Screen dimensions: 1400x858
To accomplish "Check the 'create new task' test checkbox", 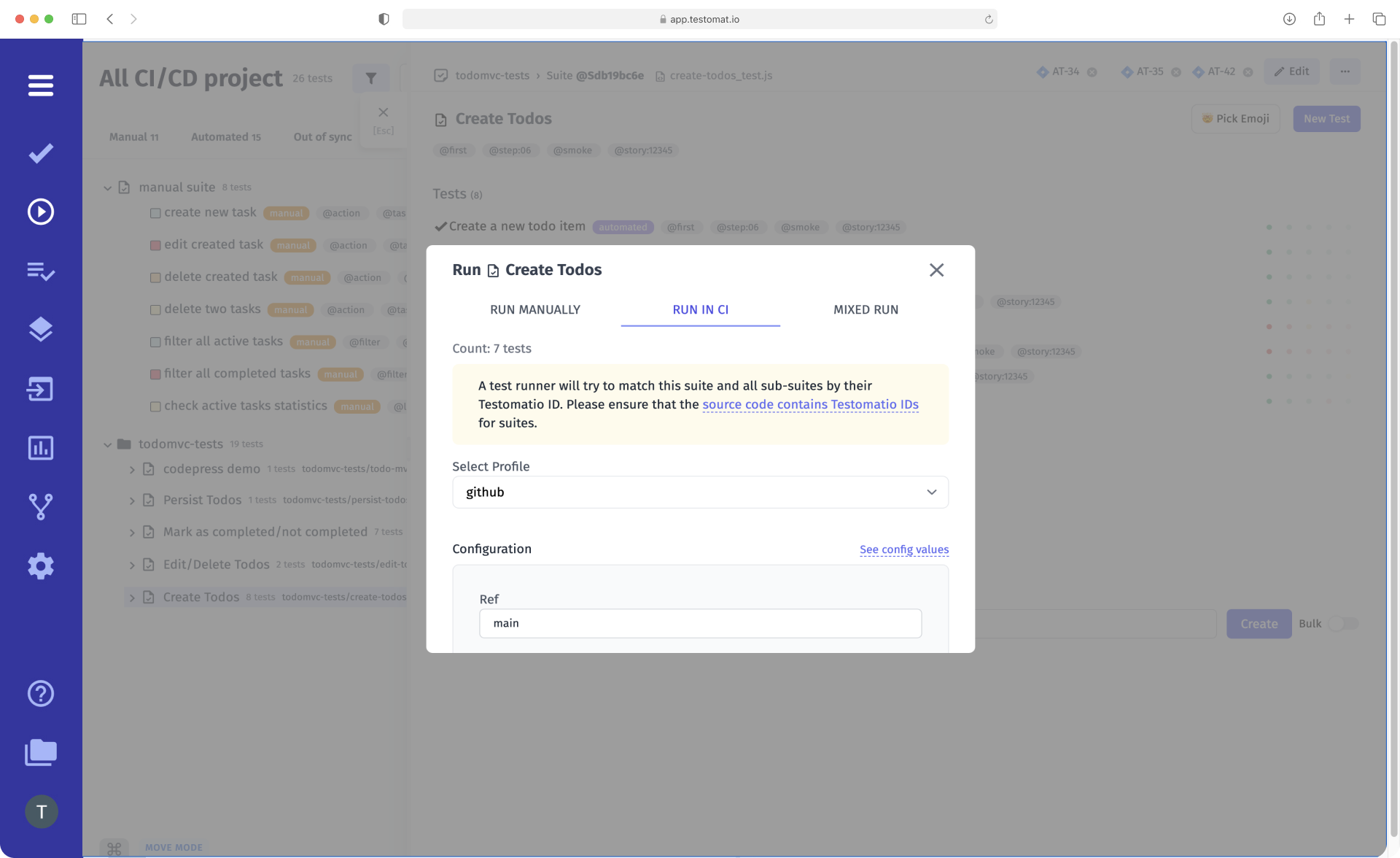I will click(155, 213).
